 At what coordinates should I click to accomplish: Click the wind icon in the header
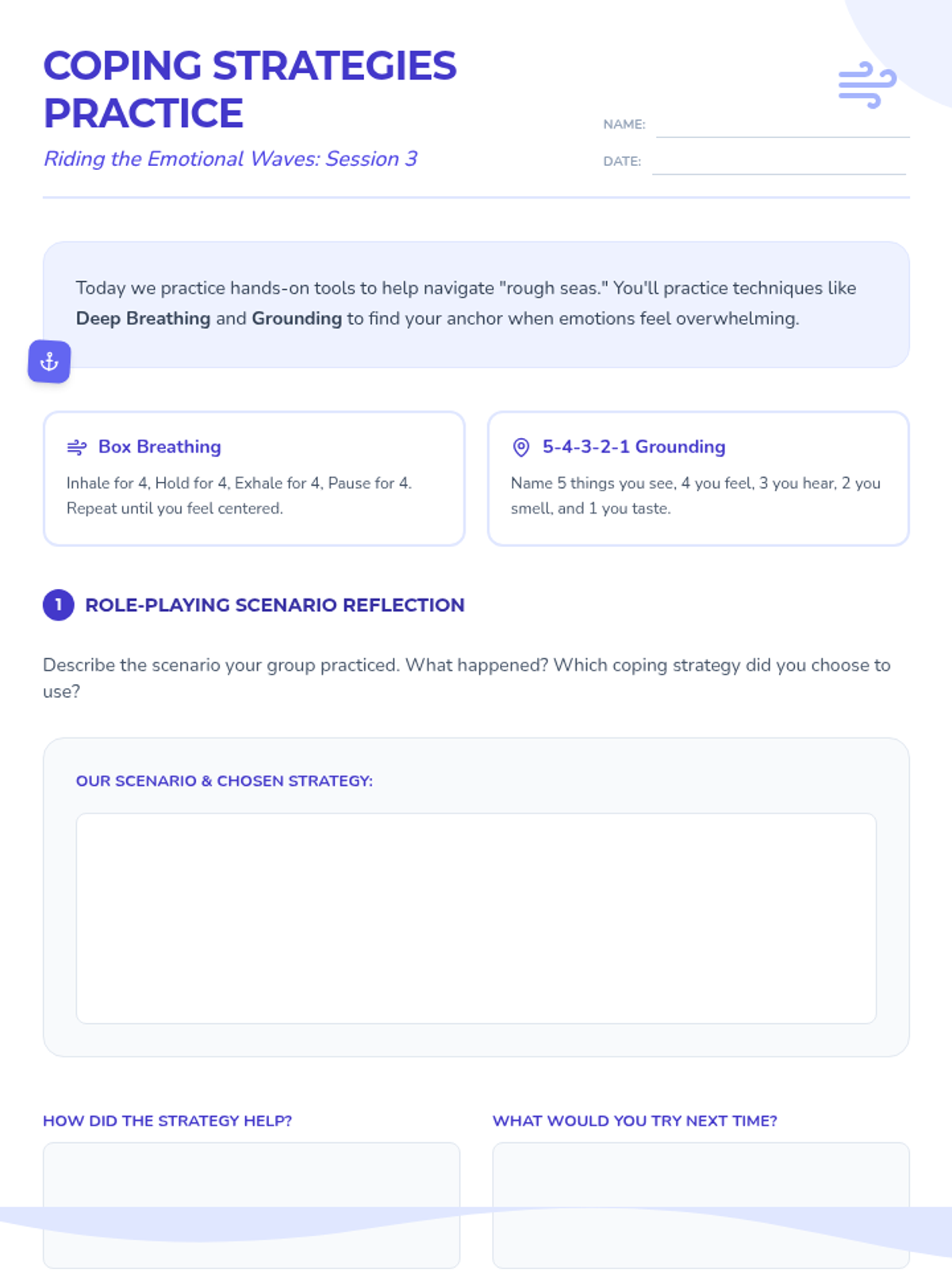click(867, 84)
